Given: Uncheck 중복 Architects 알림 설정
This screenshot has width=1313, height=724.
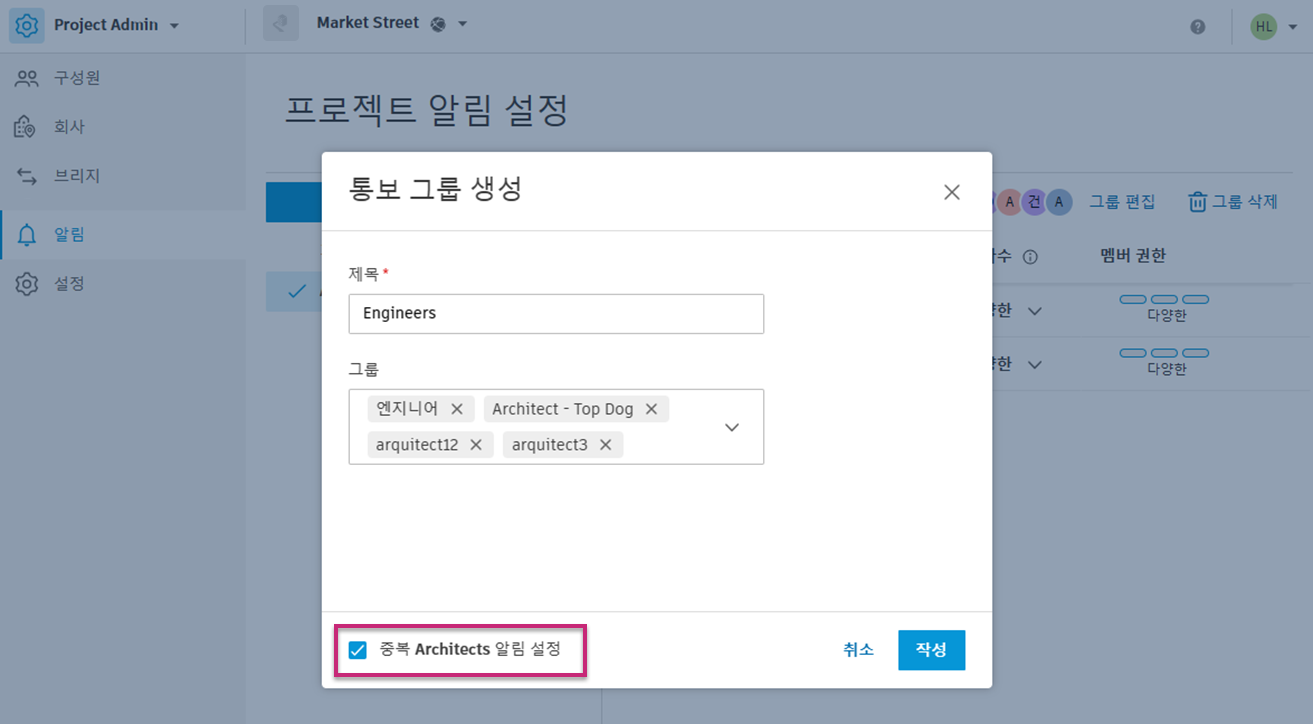Looking at the screenshot, I should coord(357,650).
